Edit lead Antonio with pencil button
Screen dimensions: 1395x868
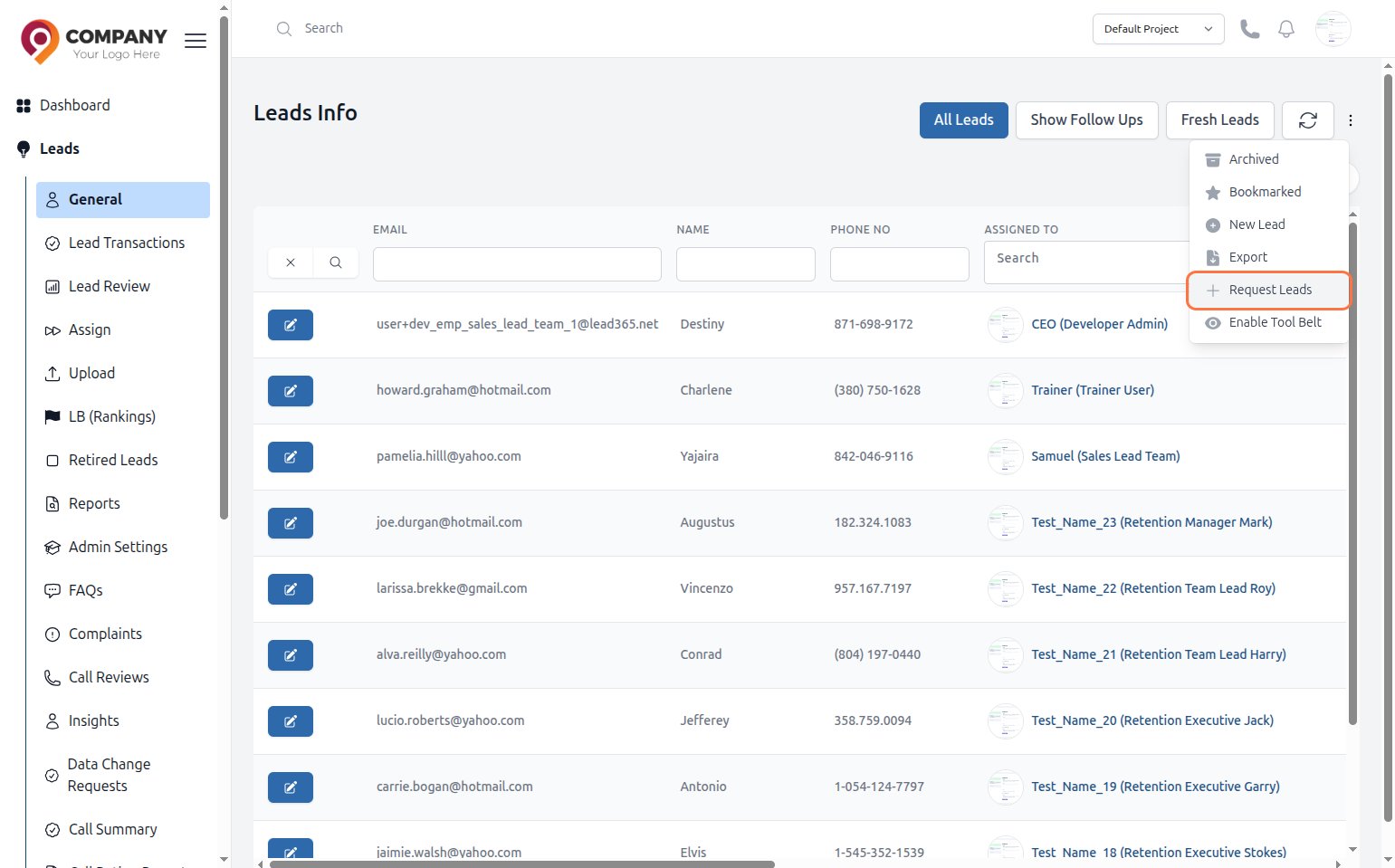[x=291, y=787]
